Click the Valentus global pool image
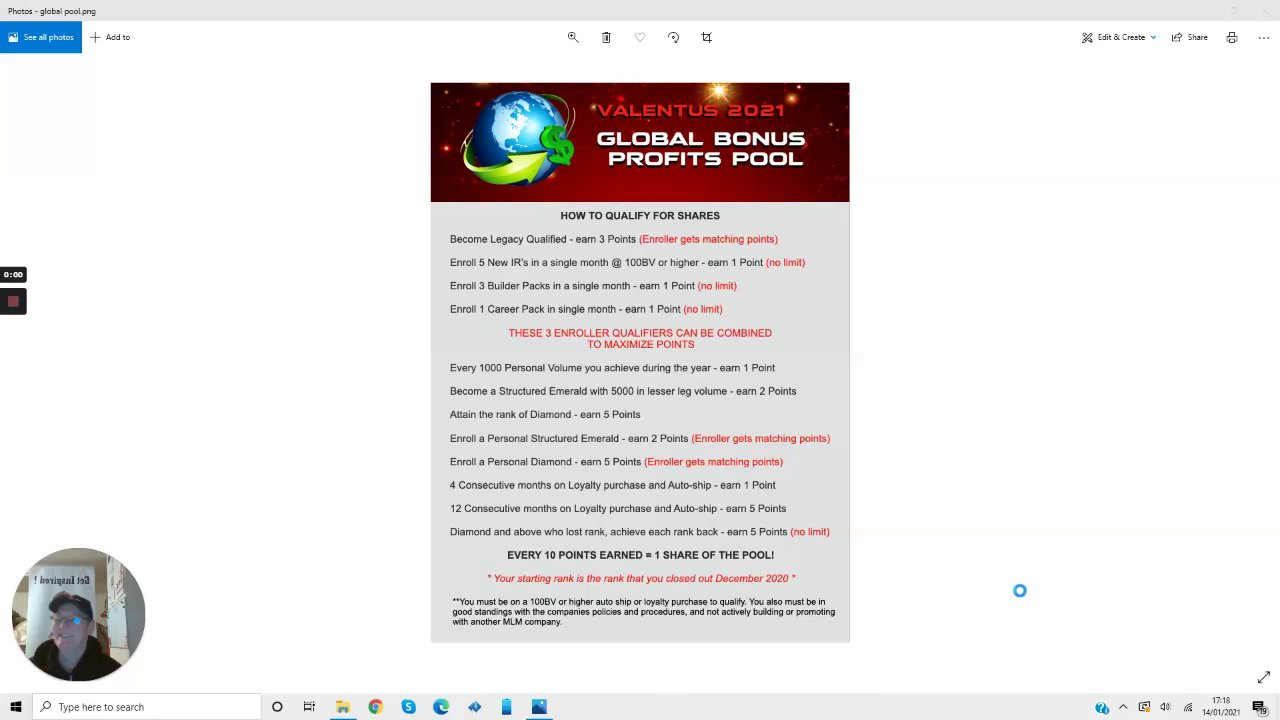The height and width of the screenshot is (720, 1280). tap(640, 362)
